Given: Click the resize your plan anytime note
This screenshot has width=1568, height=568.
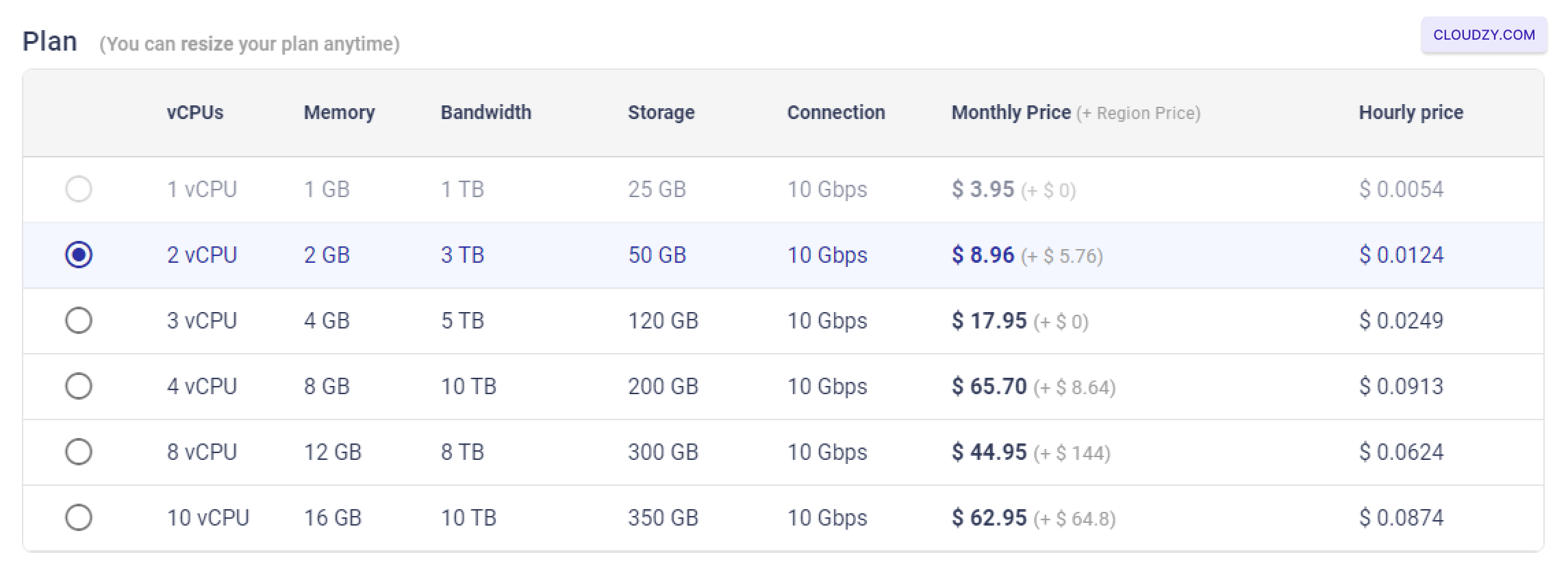Looking at the screenshot, I should pyautogui.click(x=249, y=44).
